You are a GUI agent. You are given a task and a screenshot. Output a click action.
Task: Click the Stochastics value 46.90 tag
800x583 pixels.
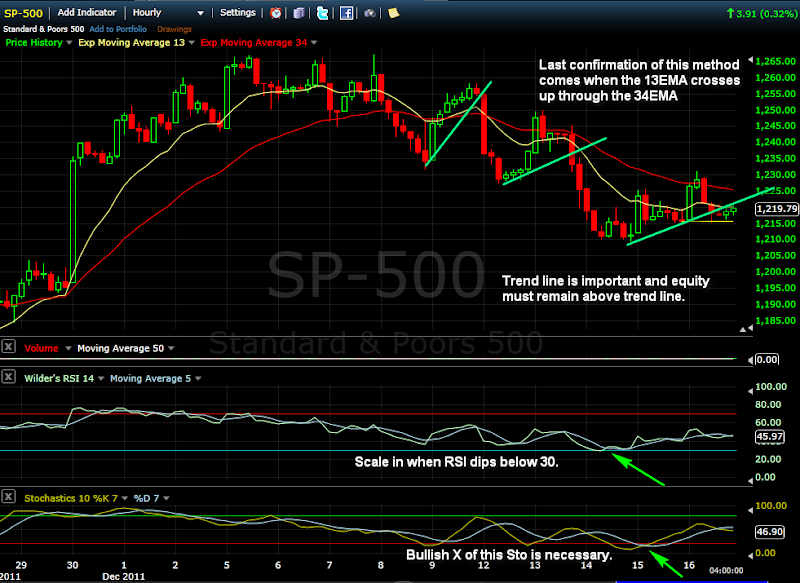770,531
